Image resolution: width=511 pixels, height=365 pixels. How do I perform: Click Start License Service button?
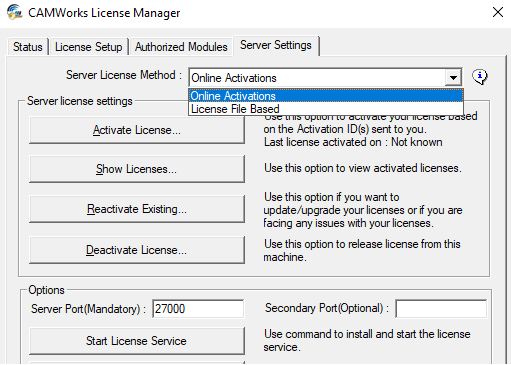[x=137, y=341]
